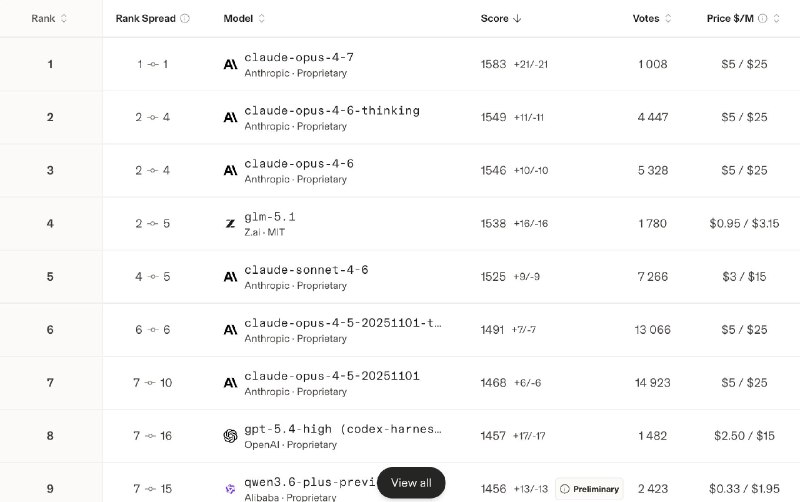The image size is (800, 502).
Task: Click the Anthropic logo beside claude-opus-4-6-thinking
Action: click(231, 117)
